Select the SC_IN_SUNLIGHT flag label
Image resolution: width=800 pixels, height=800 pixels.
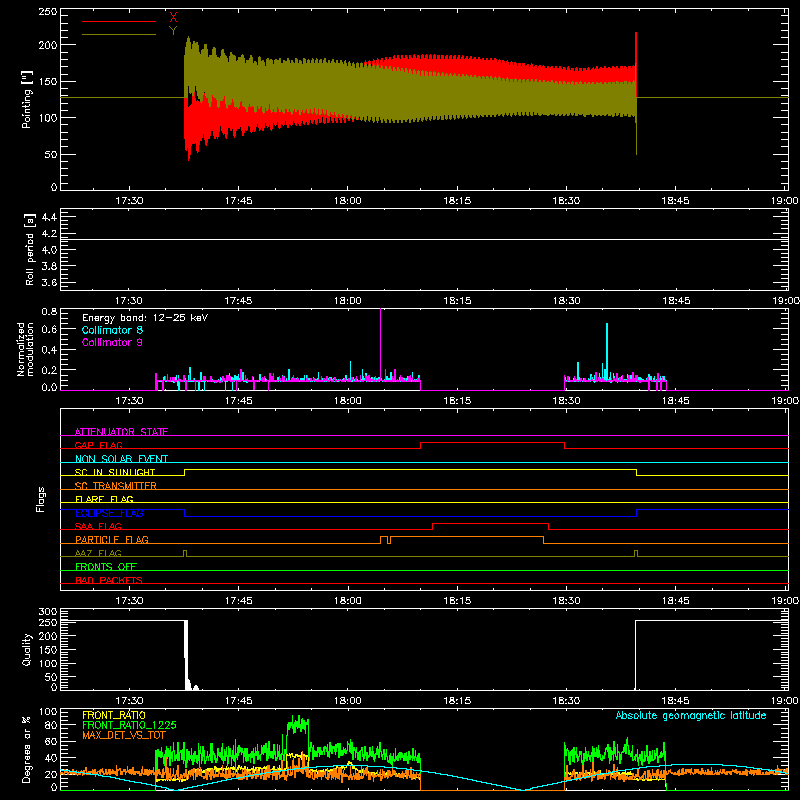click(115, 472)
